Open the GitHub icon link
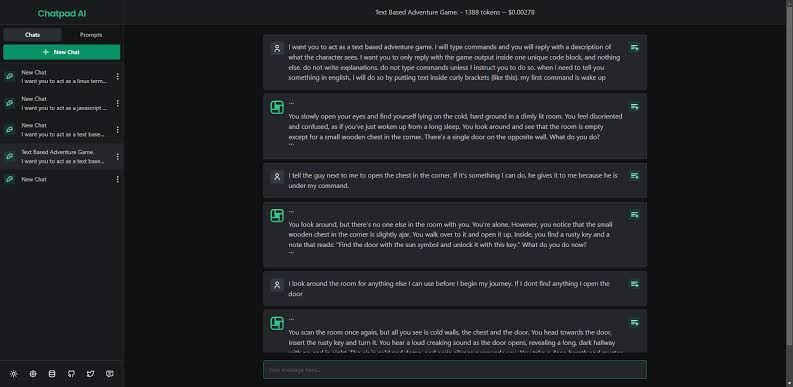The height and width of the screenshot is (387, 793). pyautogui.click(x=71, y=374)
